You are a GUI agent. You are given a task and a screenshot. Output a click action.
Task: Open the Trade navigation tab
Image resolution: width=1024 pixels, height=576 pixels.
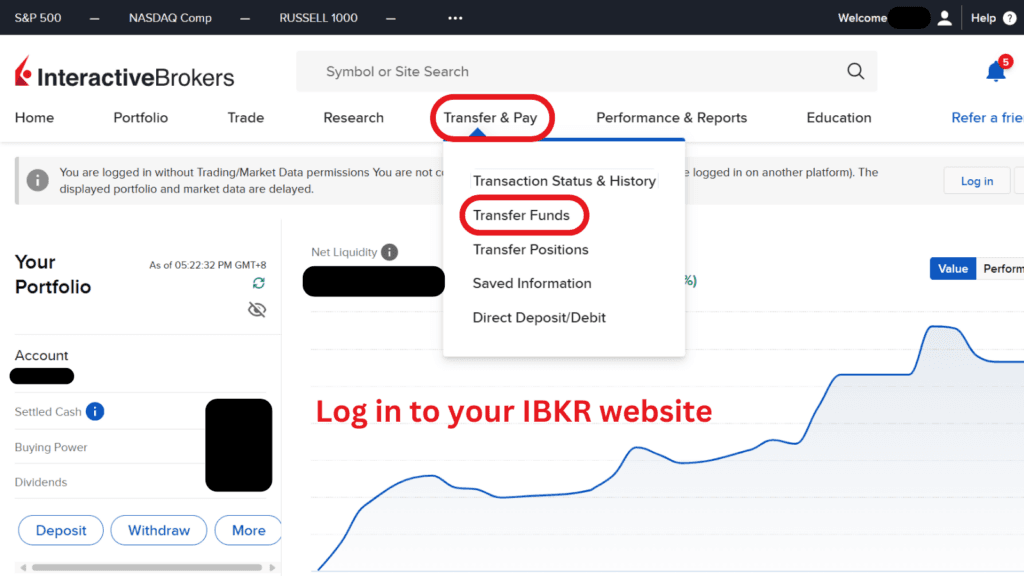tap(245, 117)
